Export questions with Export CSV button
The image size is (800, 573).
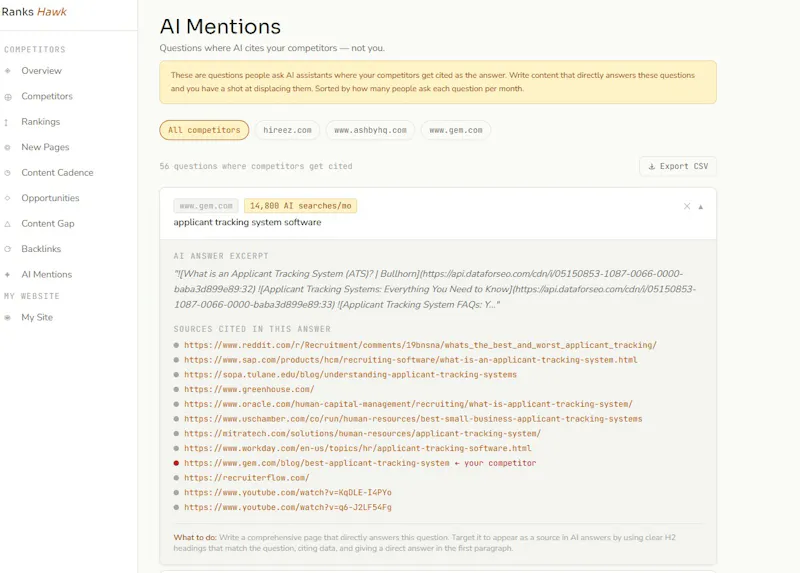coord(678,166)
